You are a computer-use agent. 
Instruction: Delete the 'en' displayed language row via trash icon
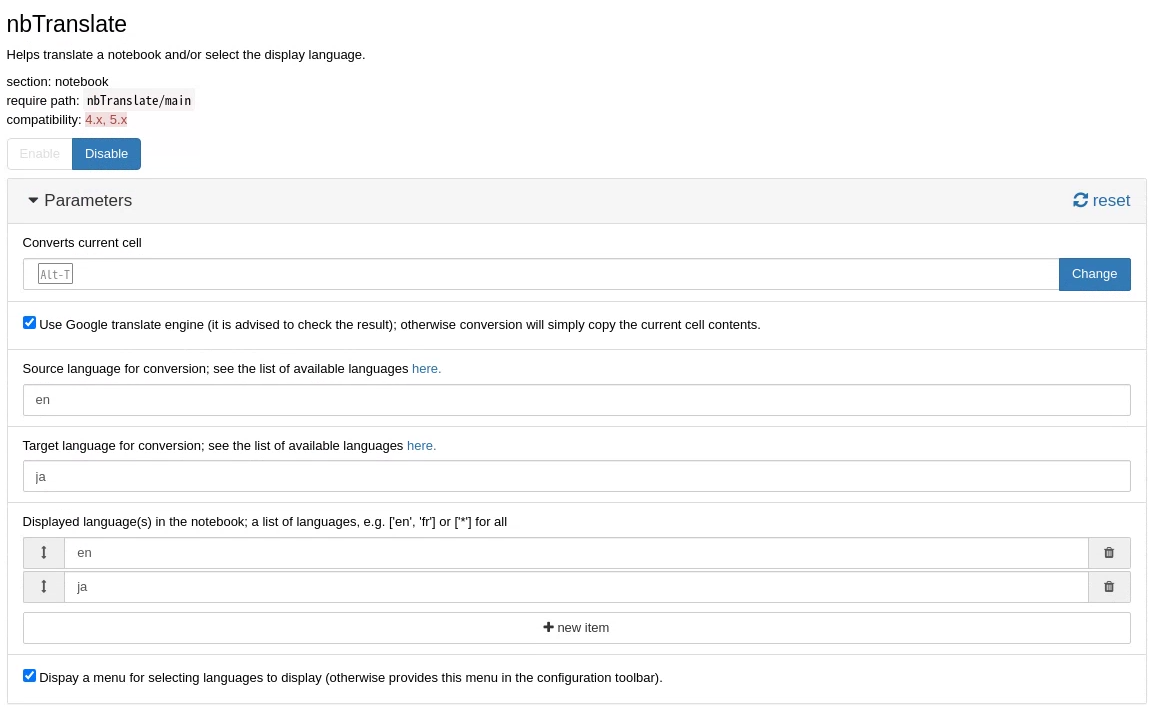1109,552
